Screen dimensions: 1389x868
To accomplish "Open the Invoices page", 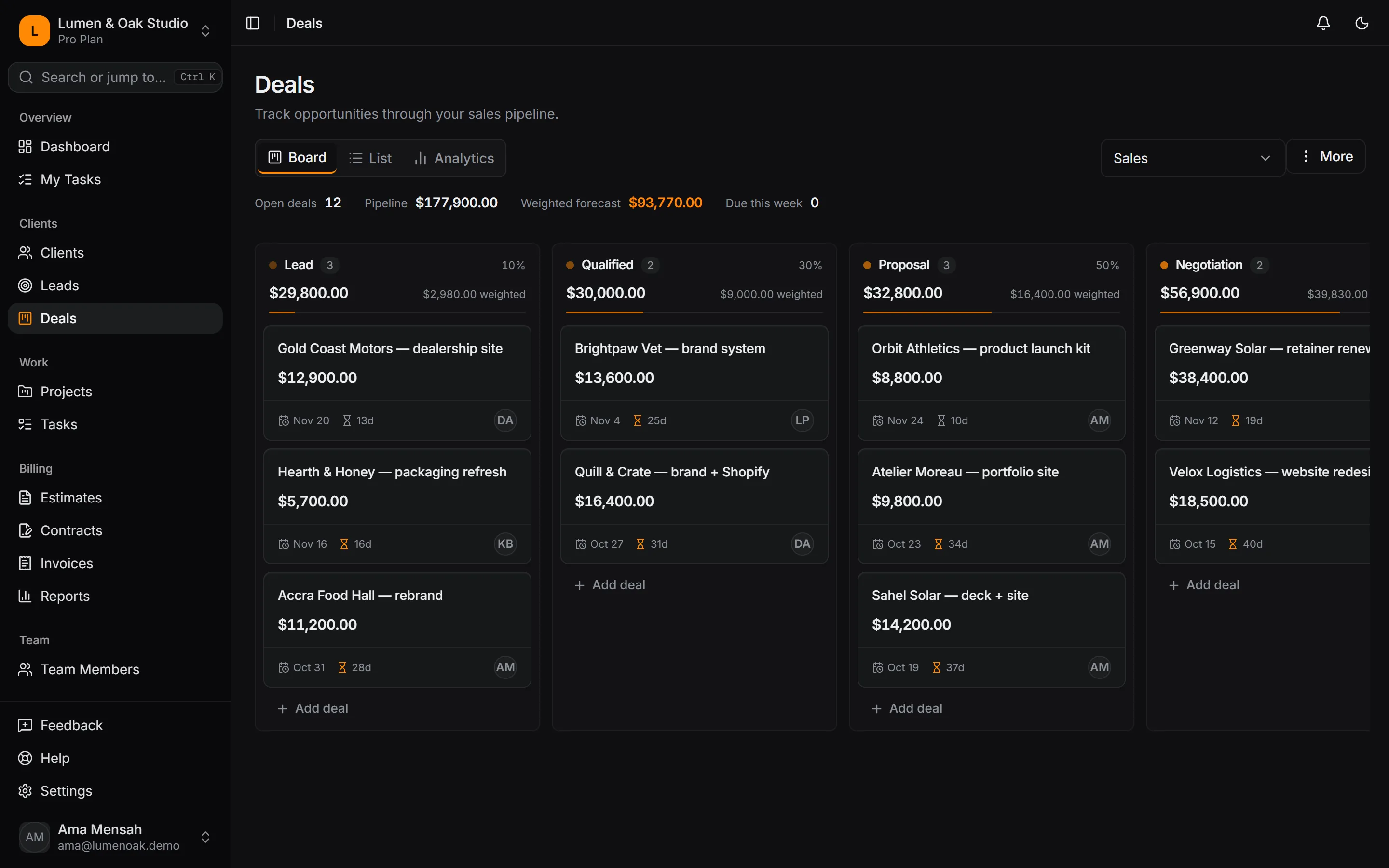I will 115,563.
